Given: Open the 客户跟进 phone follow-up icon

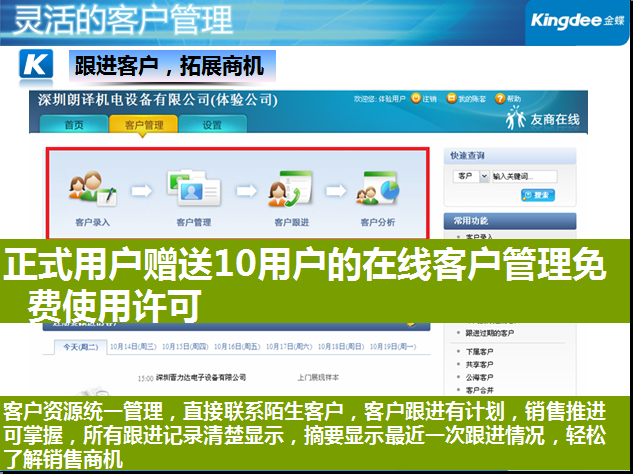Looking at the screenshot, I should coord(290,189).
